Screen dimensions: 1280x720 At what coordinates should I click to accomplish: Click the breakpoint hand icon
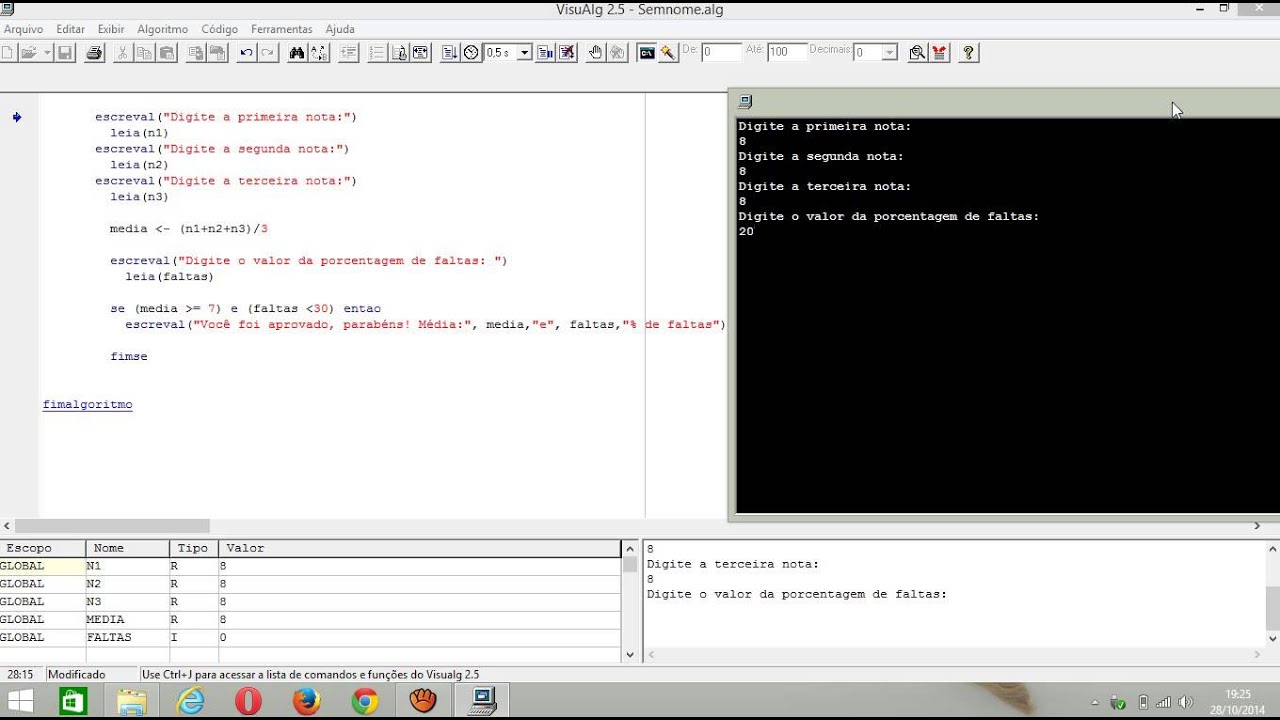click(x=596, y=52)
